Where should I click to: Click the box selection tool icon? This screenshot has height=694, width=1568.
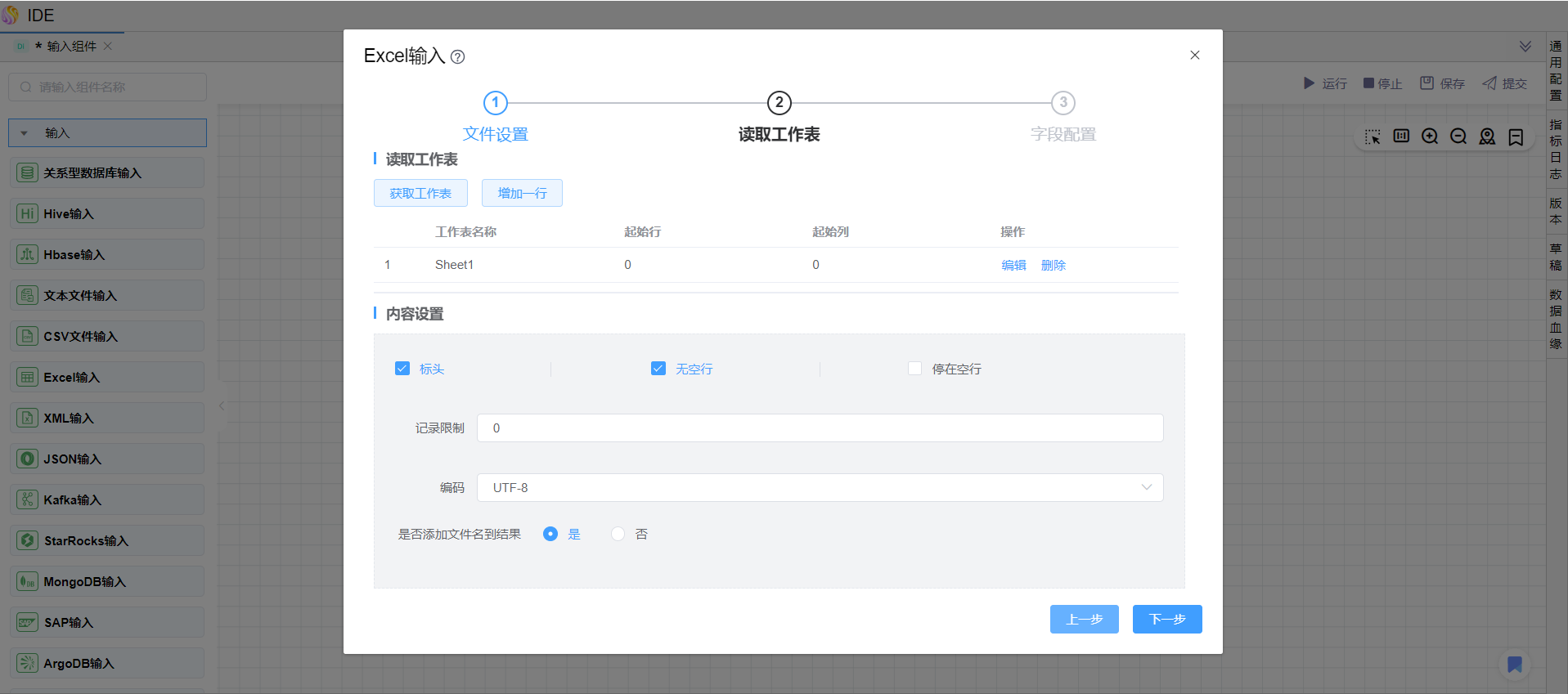tap(1373, 137)
